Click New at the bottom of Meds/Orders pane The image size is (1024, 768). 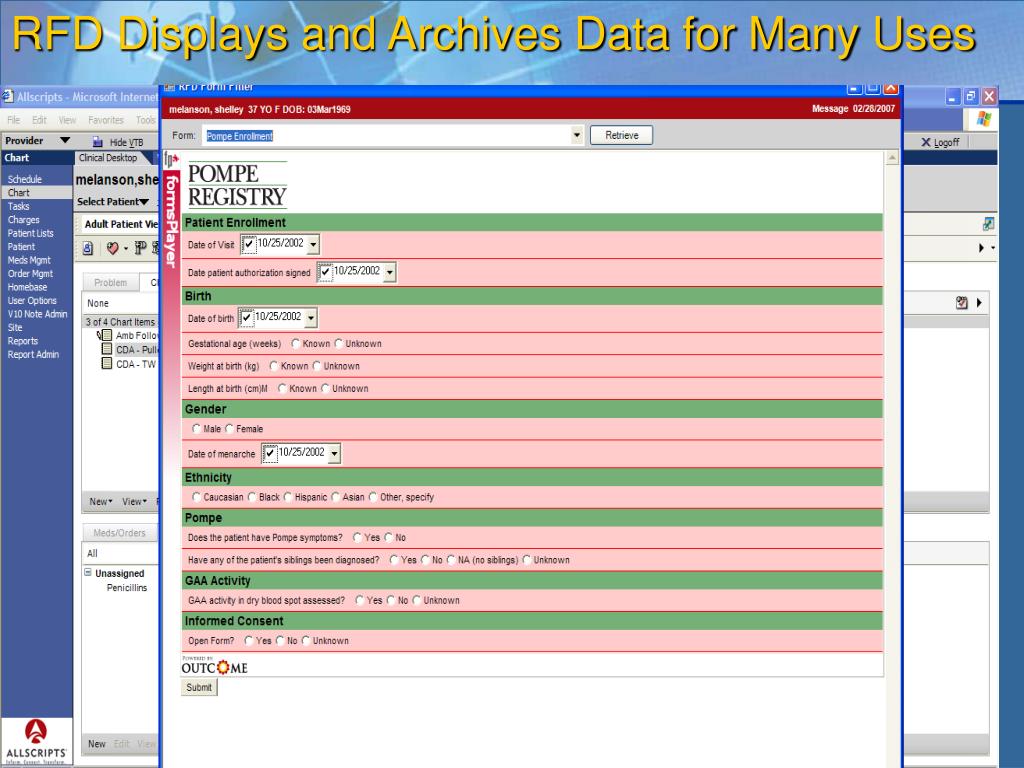click(x=97, y=744)
